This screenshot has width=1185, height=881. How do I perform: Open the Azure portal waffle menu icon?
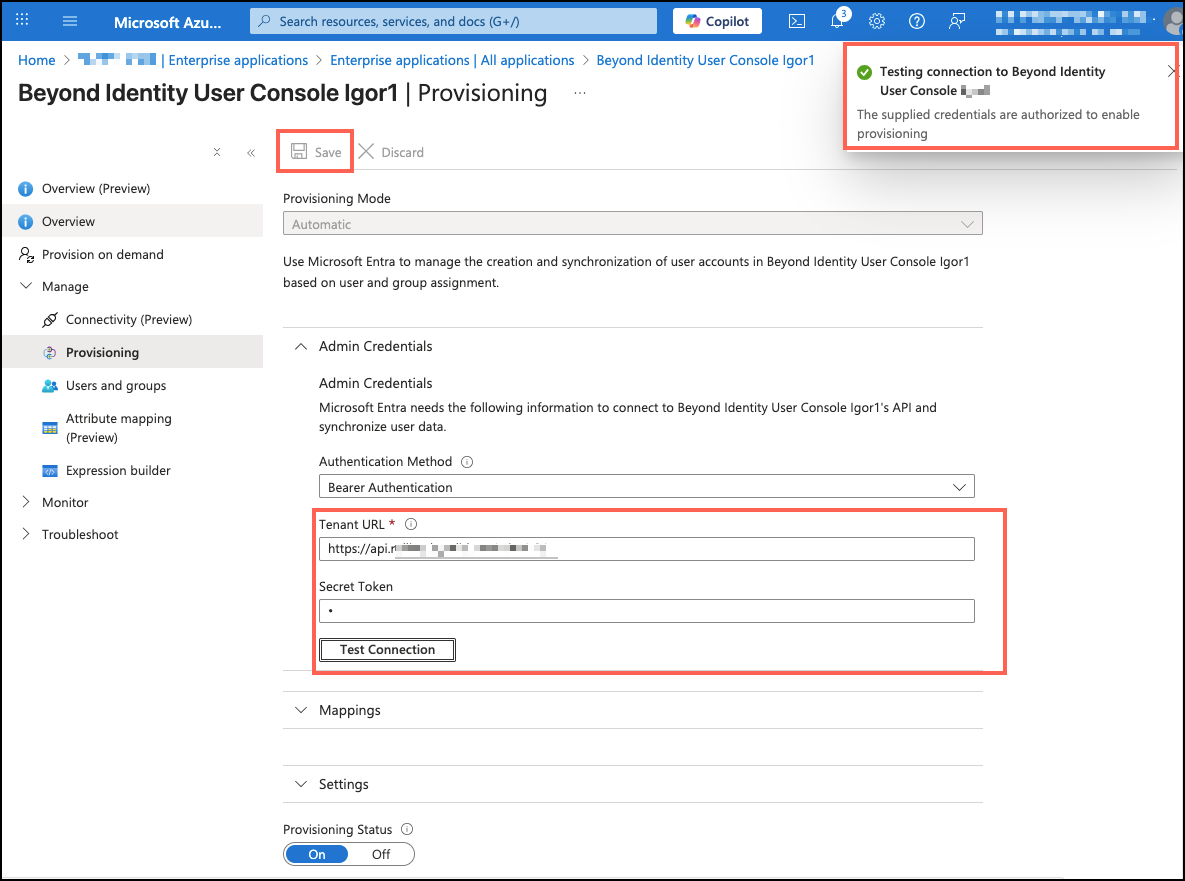coord(23,21)
